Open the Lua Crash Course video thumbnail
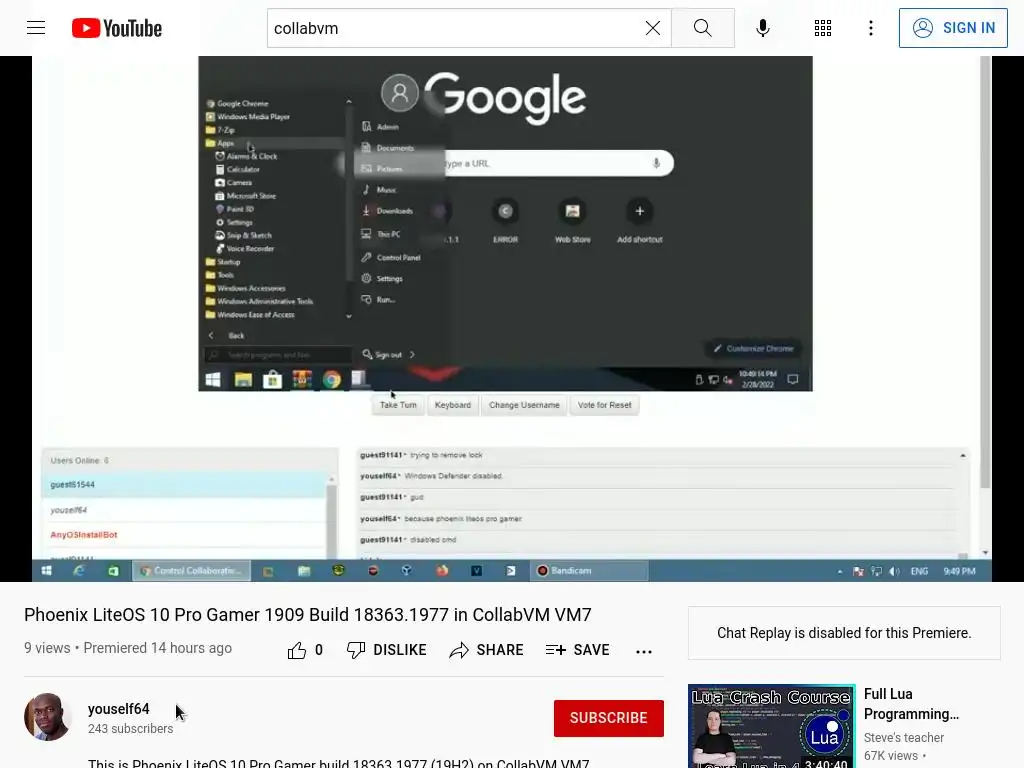Image resolution: width=1024 pixels, height=768 pixels. coord(771,726)
